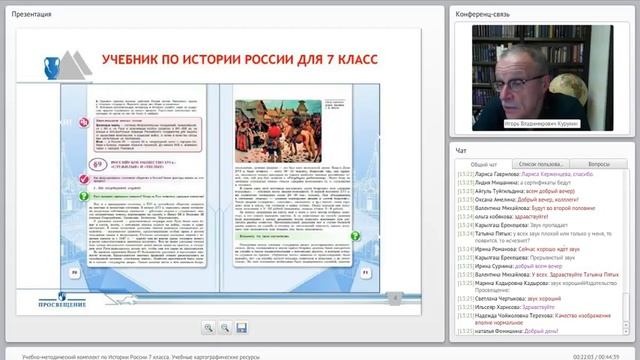Click the green question mark icon on the right page

coord(356,236)
